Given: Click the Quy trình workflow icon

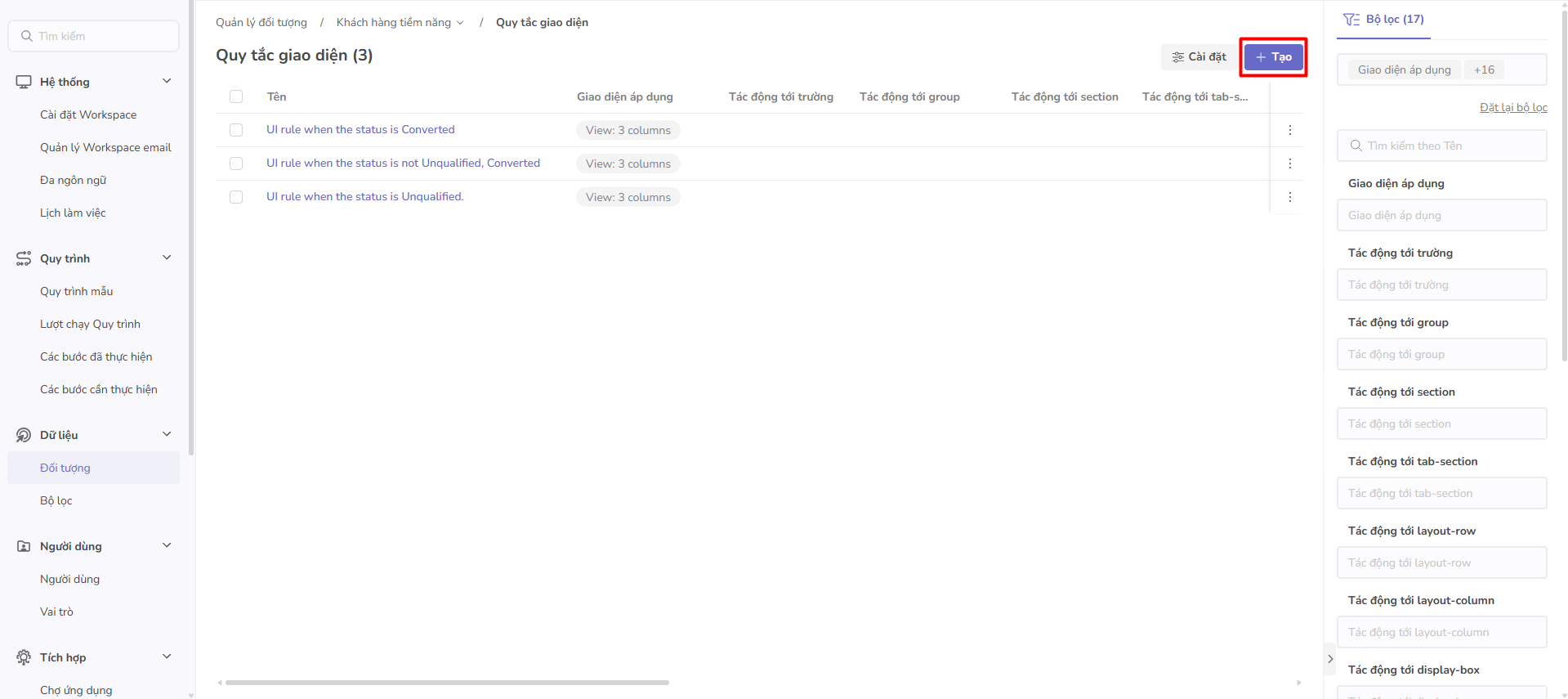Looking at the screenshot, I should click(x=24, y=258).
